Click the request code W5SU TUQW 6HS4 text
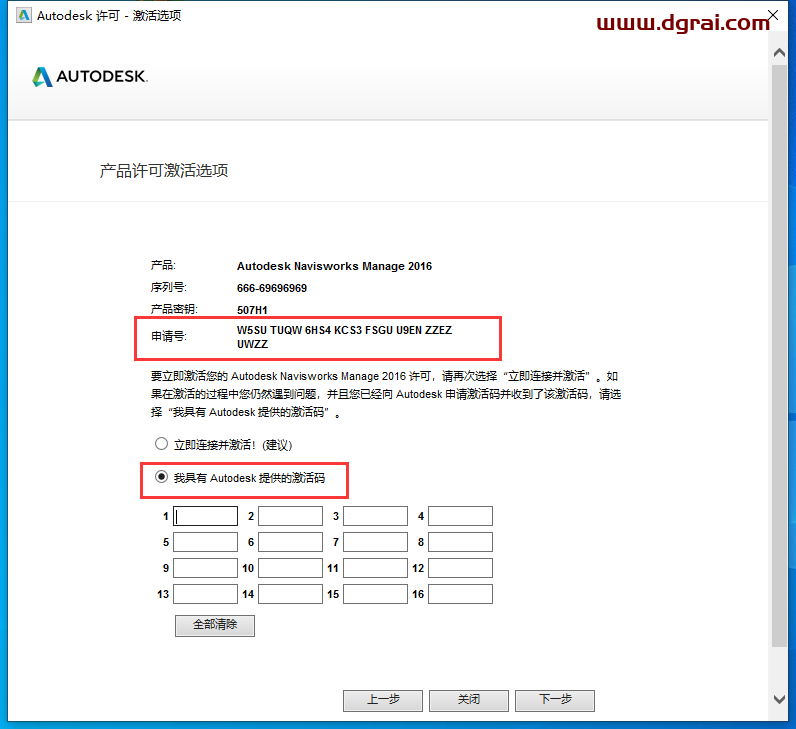 [344, 330]
